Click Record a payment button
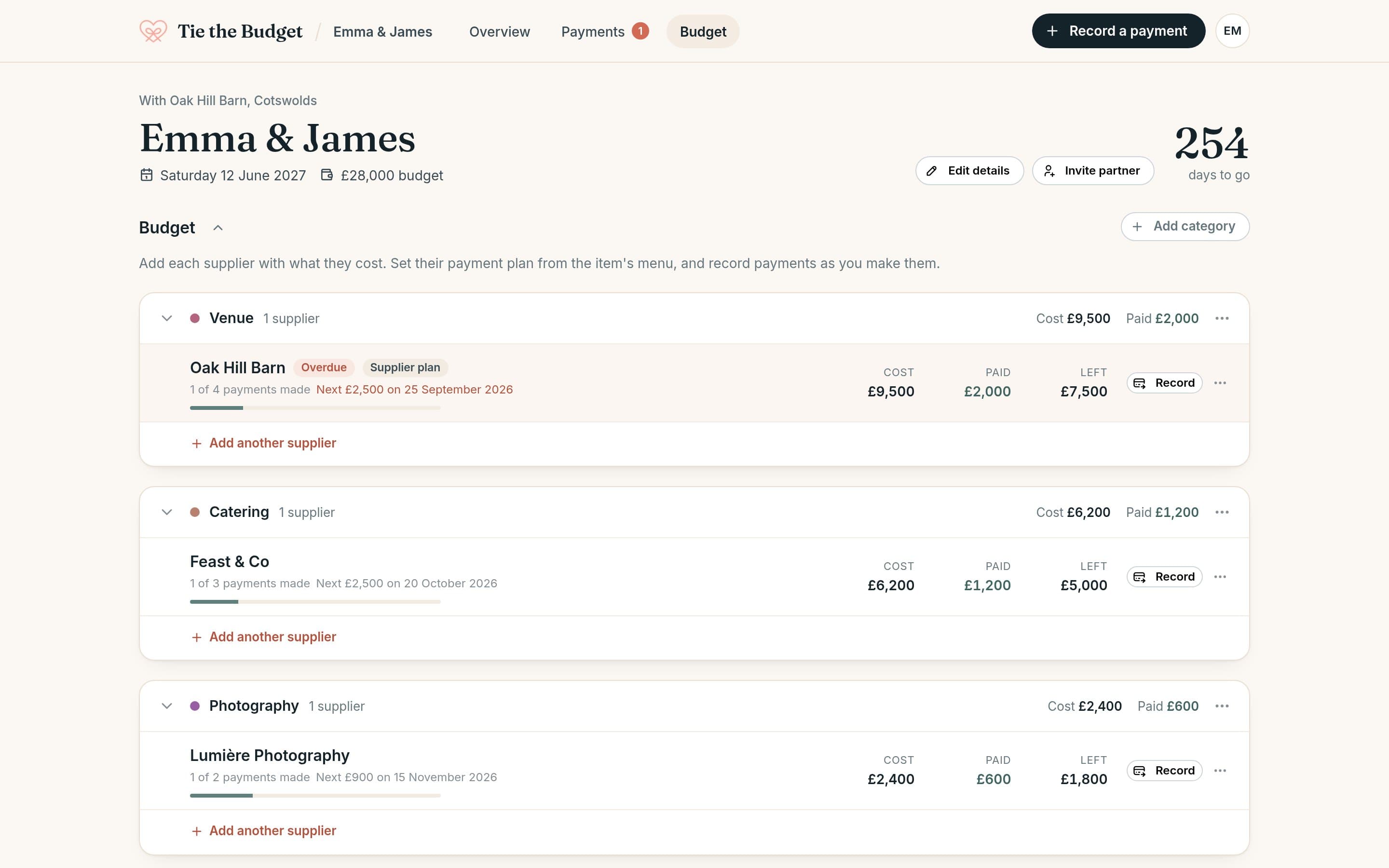 click(1118, 31)
